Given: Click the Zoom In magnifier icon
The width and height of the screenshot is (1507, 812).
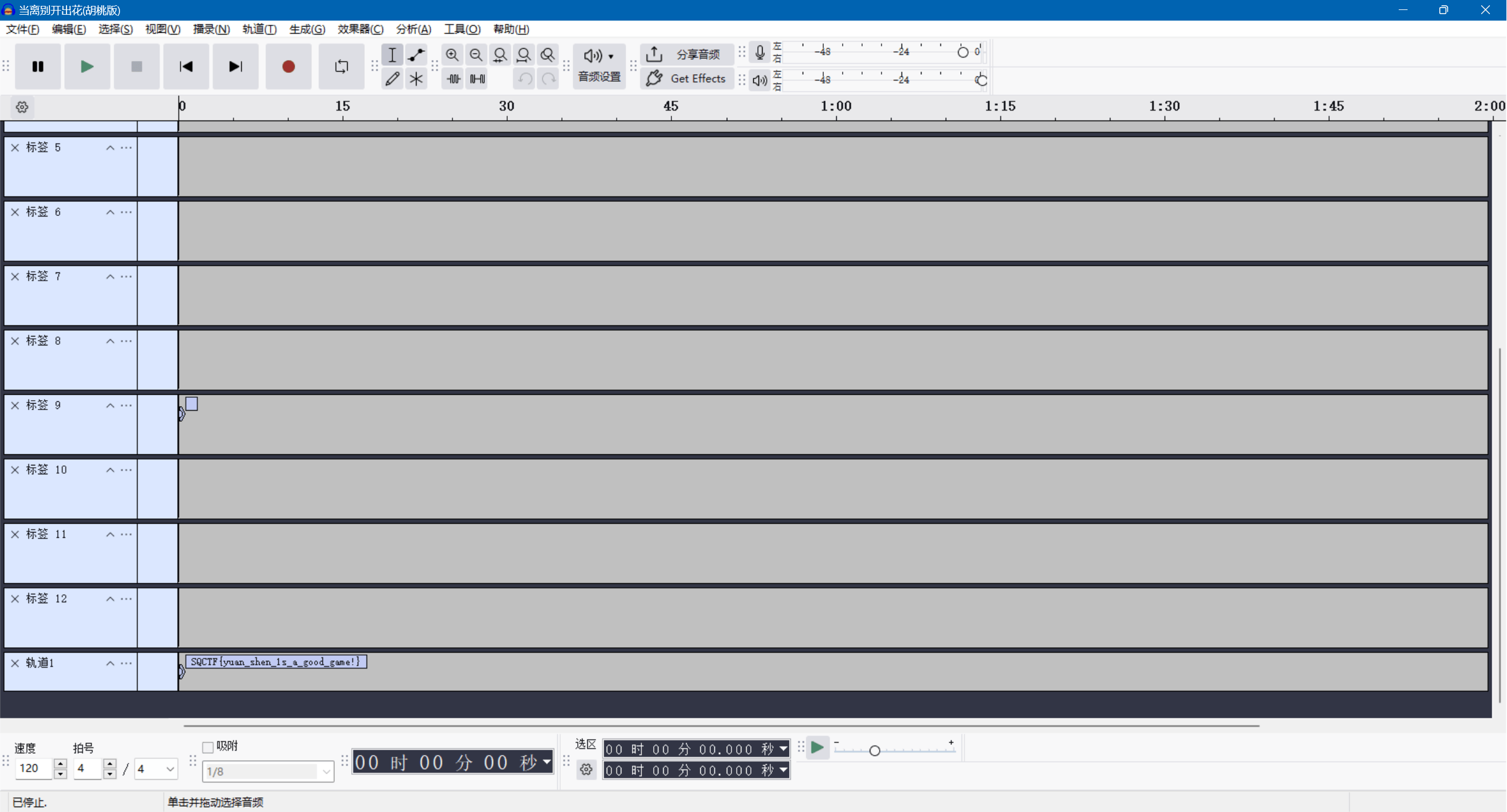Looking at the screenshot, I should tap(452, 55).
